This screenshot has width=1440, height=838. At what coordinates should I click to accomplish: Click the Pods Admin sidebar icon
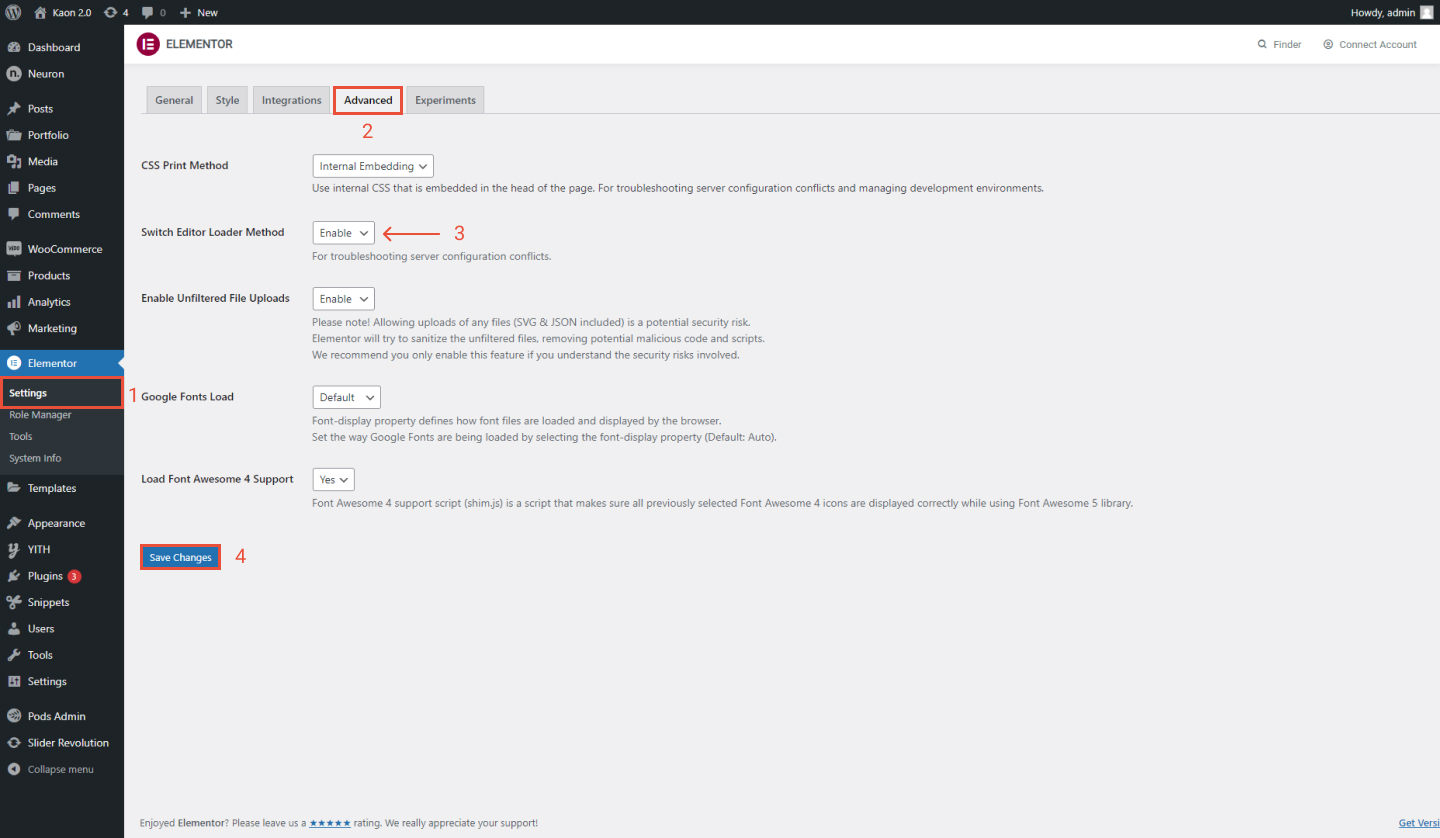coord(14,716)
